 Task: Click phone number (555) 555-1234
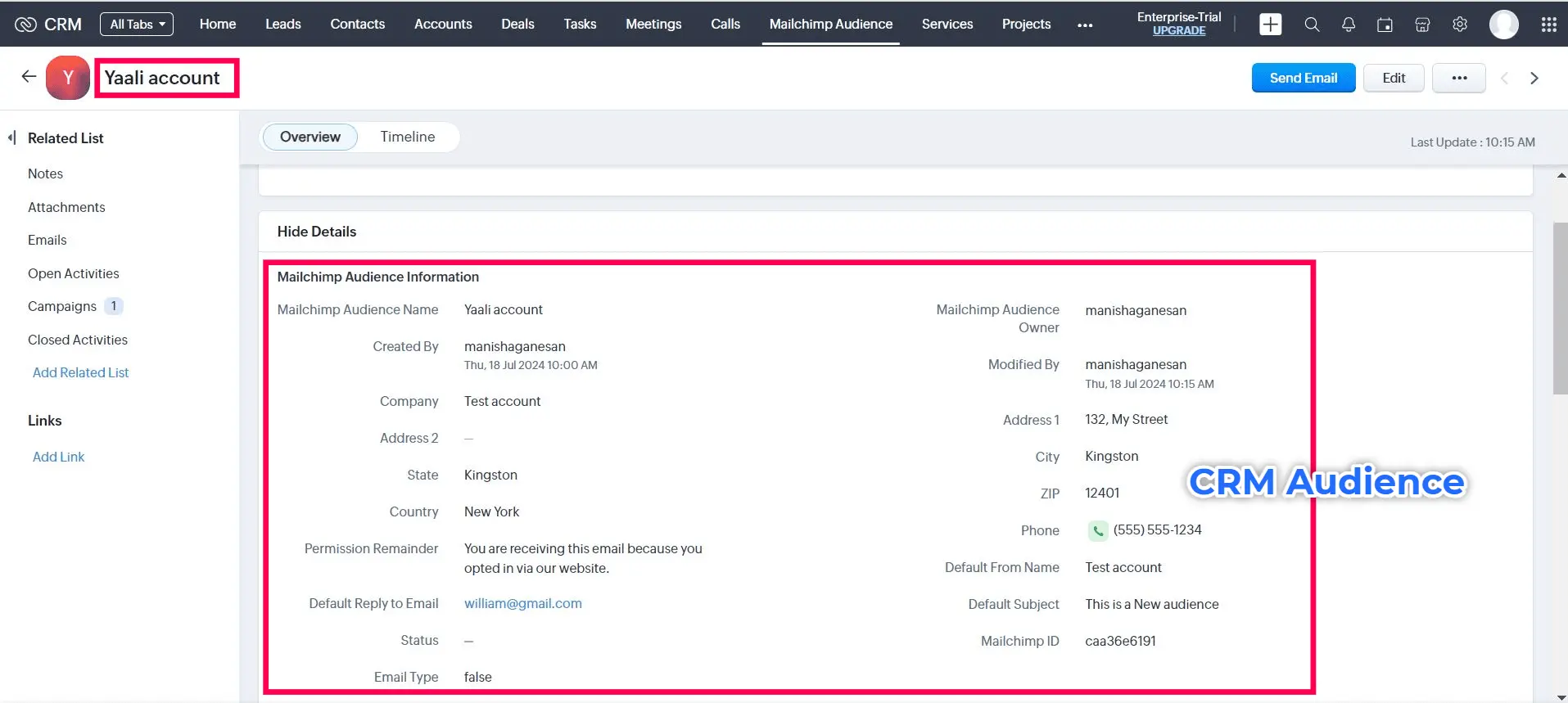tap(1158, 530)
